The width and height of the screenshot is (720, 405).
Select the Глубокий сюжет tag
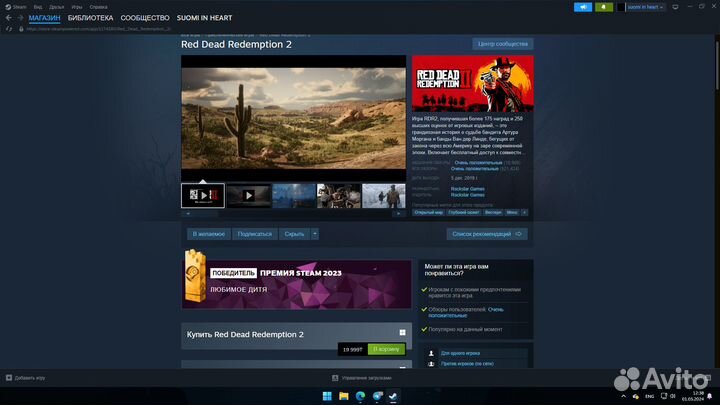click(x=463, y=213)
